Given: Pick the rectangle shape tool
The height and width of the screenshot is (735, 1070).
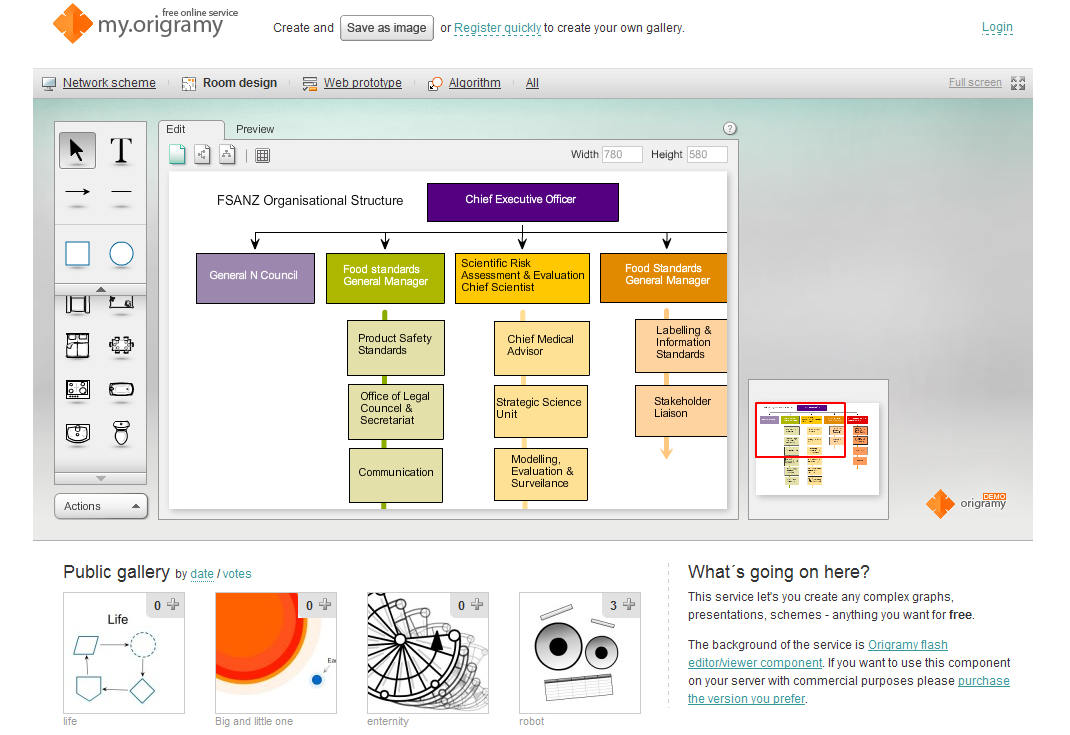Looking at the screenshot, I should point(77,253).
